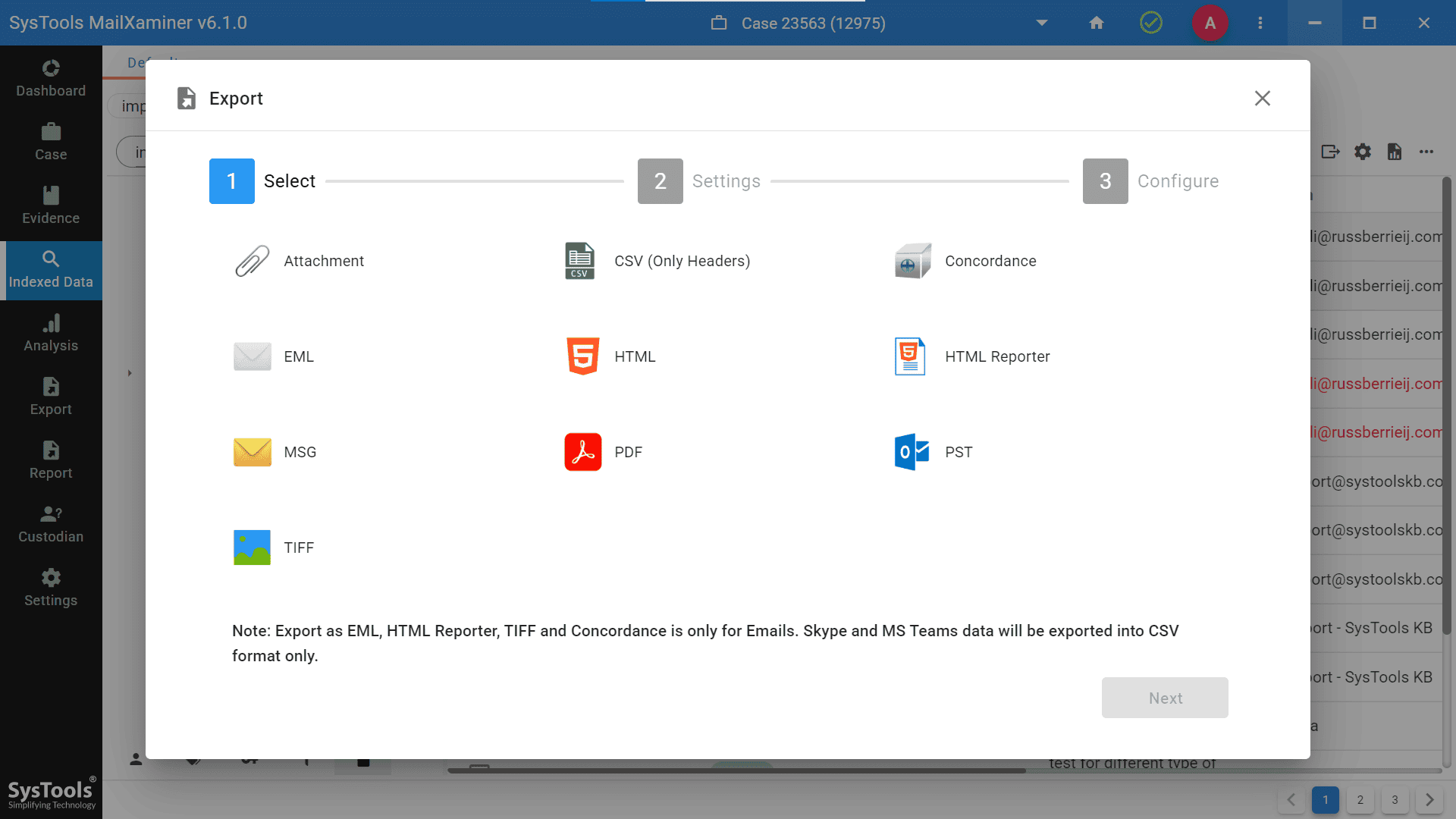This screenshot has height=819, width=1456.
Task: Go to home via house icon
Action: point(1097,23)
